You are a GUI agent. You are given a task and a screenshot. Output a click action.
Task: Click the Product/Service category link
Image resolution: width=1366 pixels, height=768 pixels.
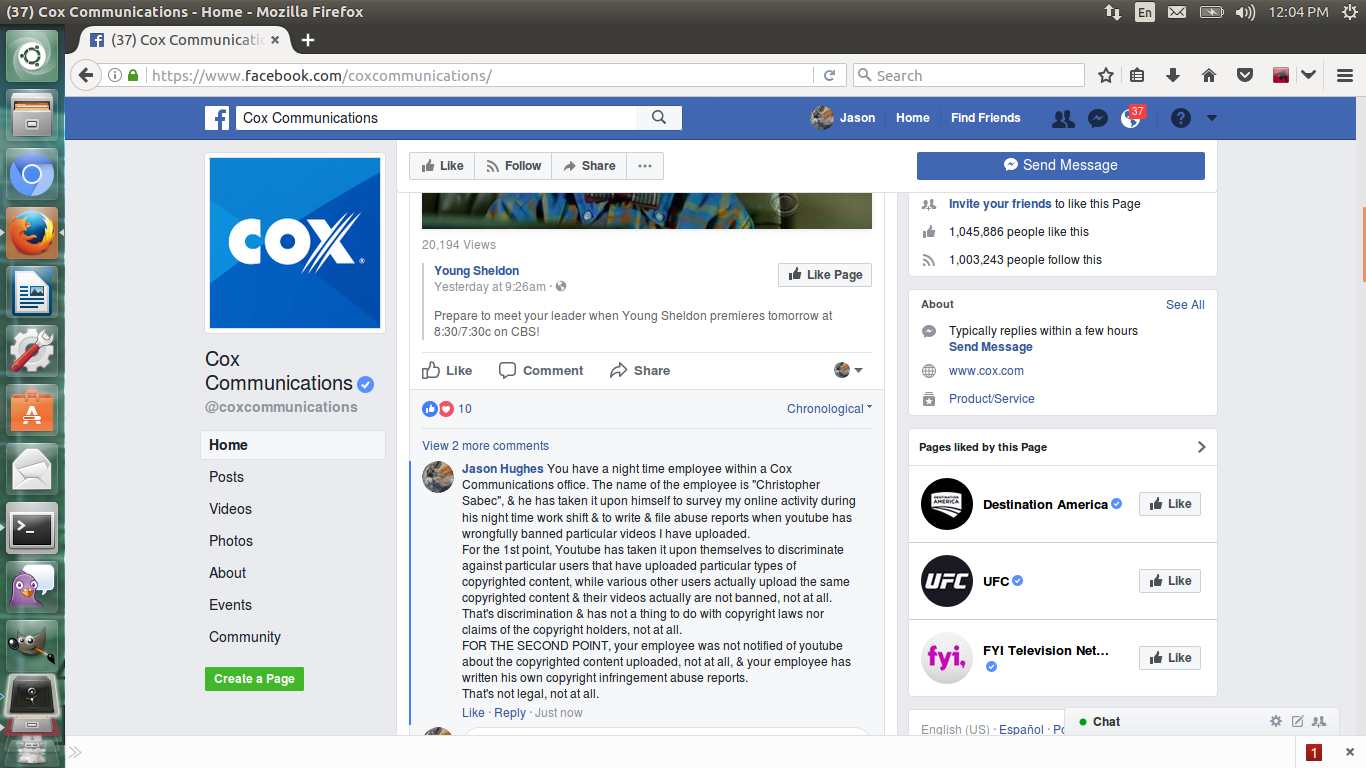[992, 399]
